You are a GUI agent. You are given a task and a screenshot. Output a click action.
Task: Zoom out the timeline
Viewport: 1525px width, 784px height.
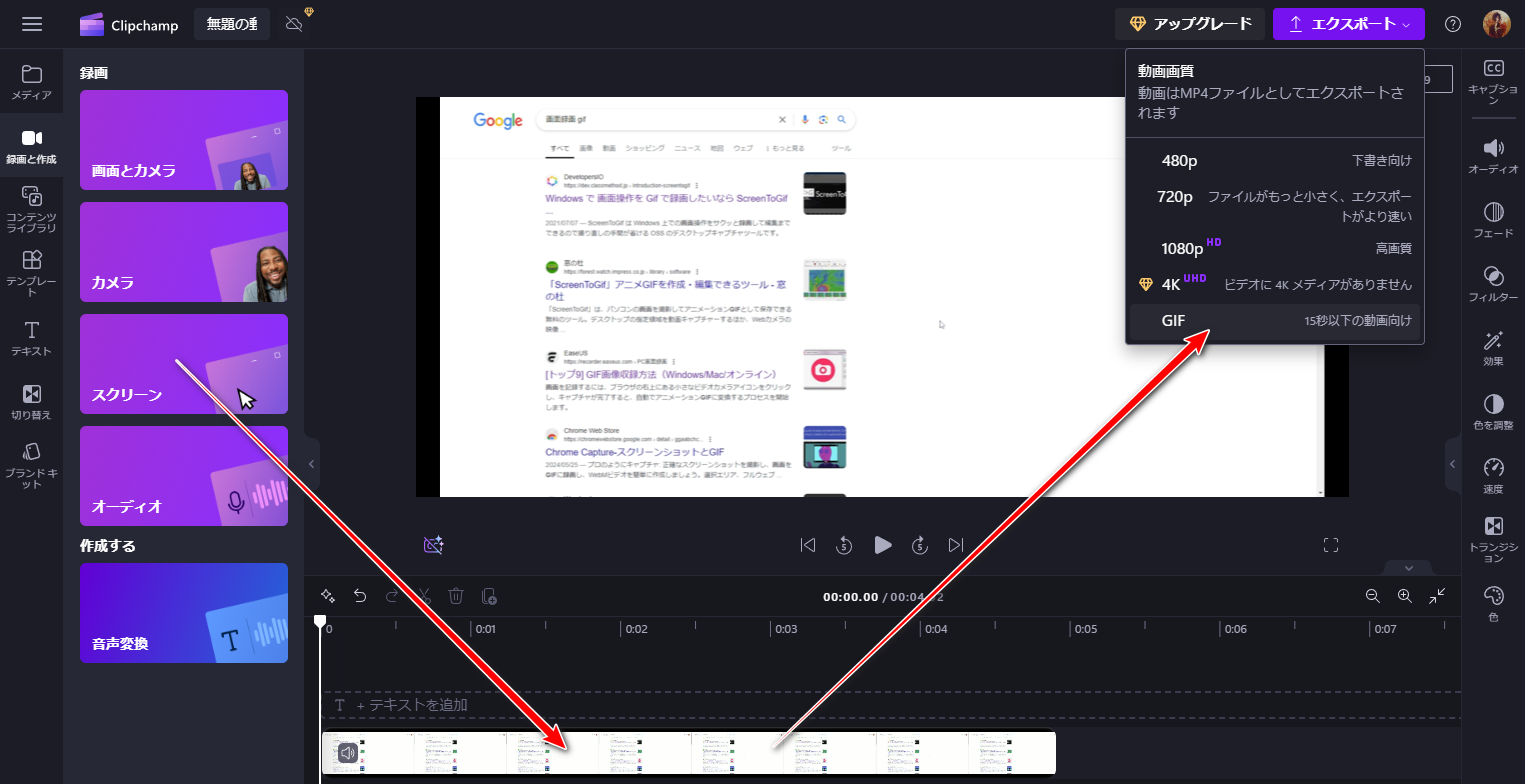pos(1373,596)
